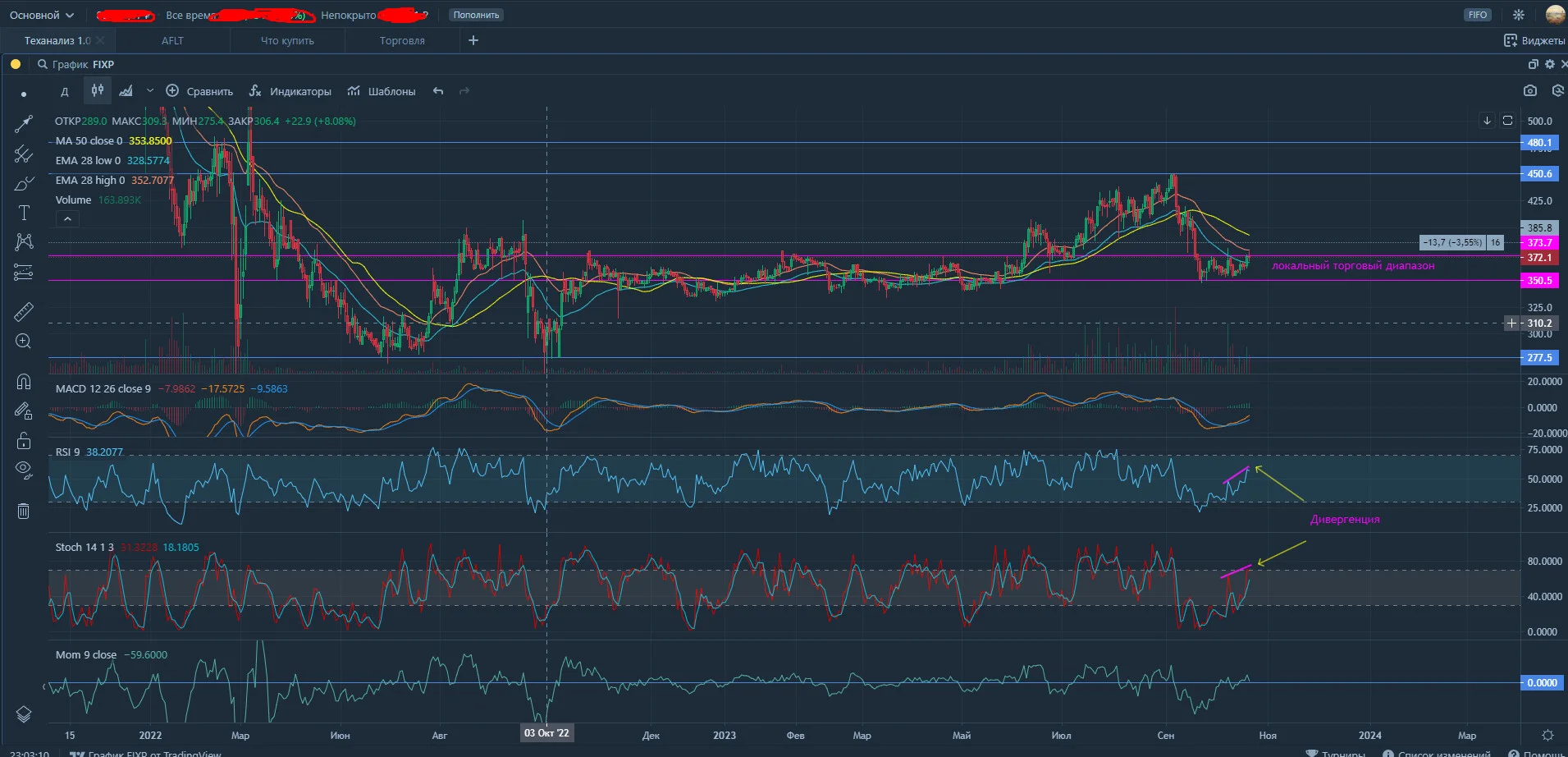Select the pitchfork drawing tool

pyautogui.click(x=24, y=154)
